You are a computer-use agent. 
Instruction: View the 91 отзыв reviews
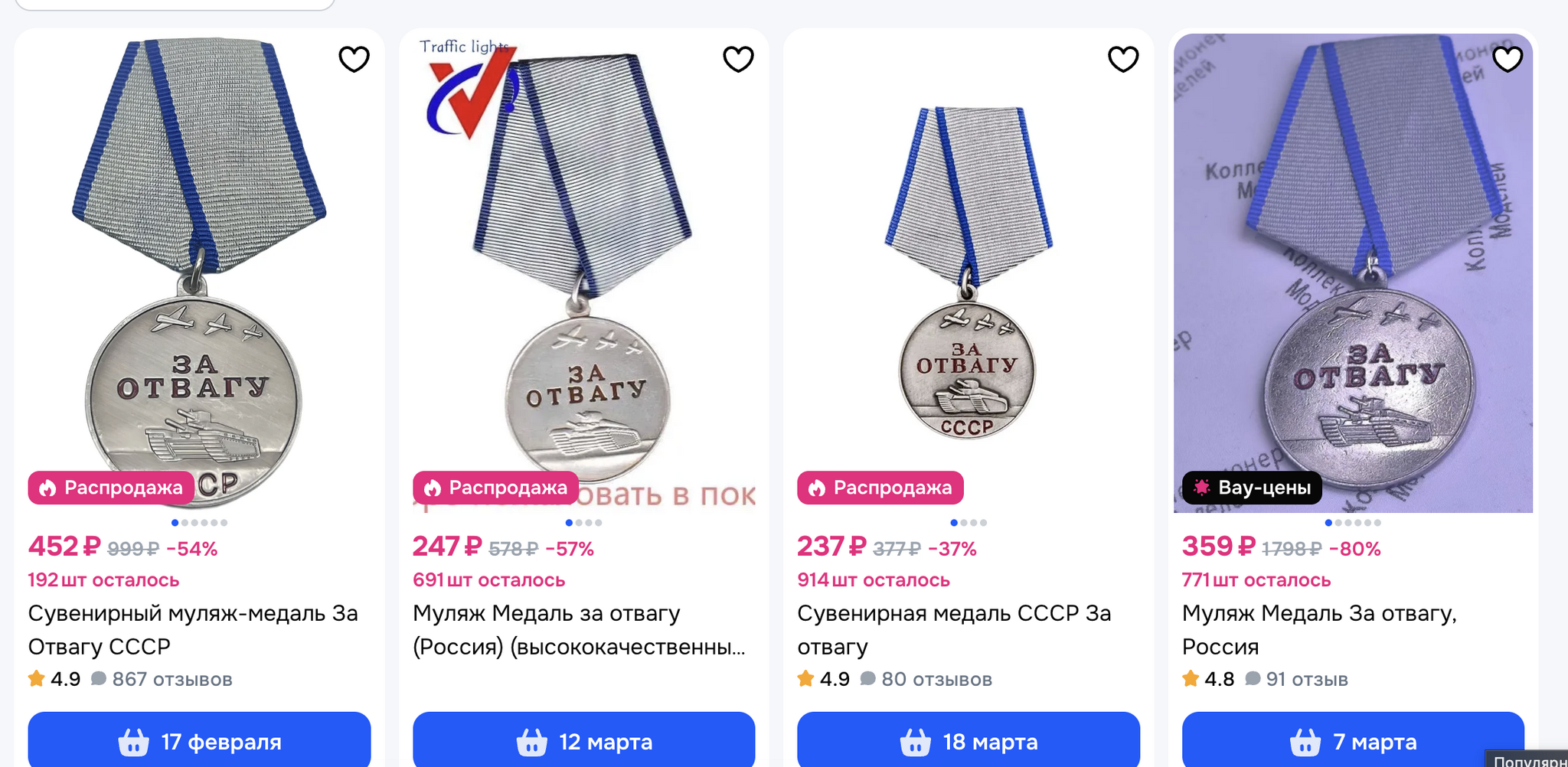pos(1296,679)
